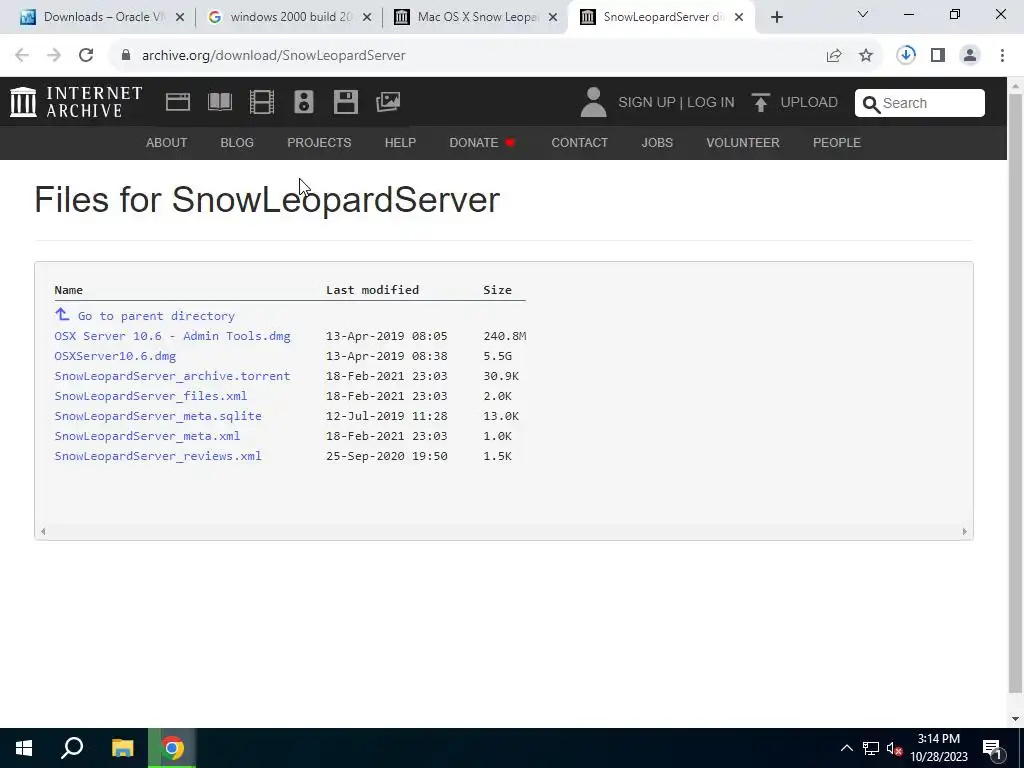Screen dimensions: 1024x768
Task: Open File Explorer from the taskbar
Action: (122, 748)
